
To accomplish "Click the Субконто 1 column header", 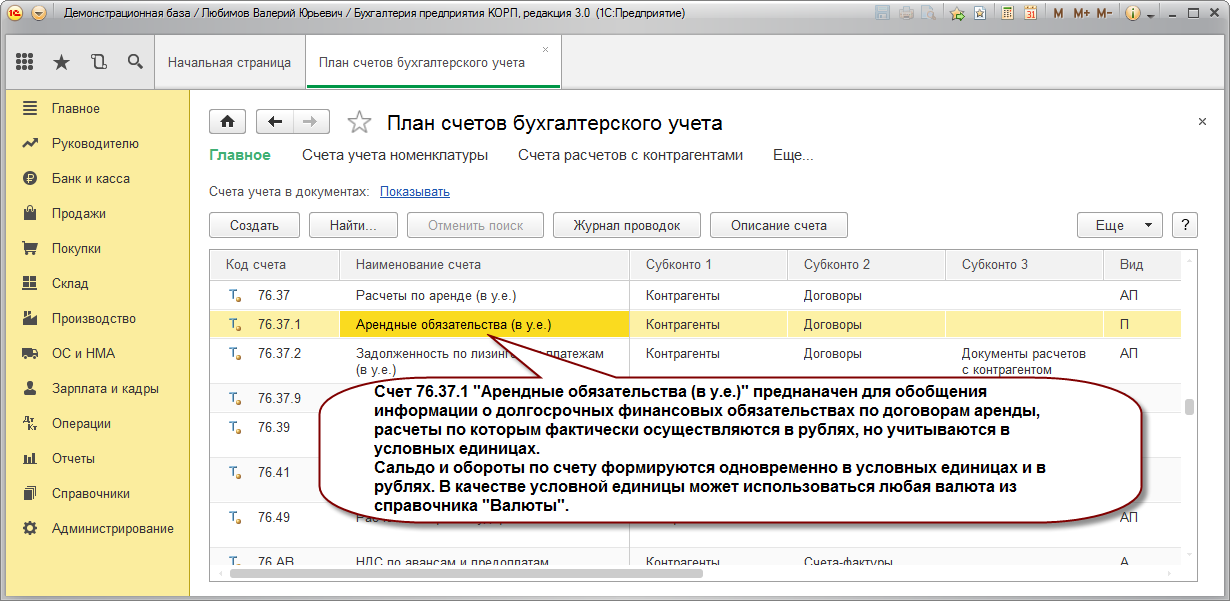I will [x=709, y=265].
